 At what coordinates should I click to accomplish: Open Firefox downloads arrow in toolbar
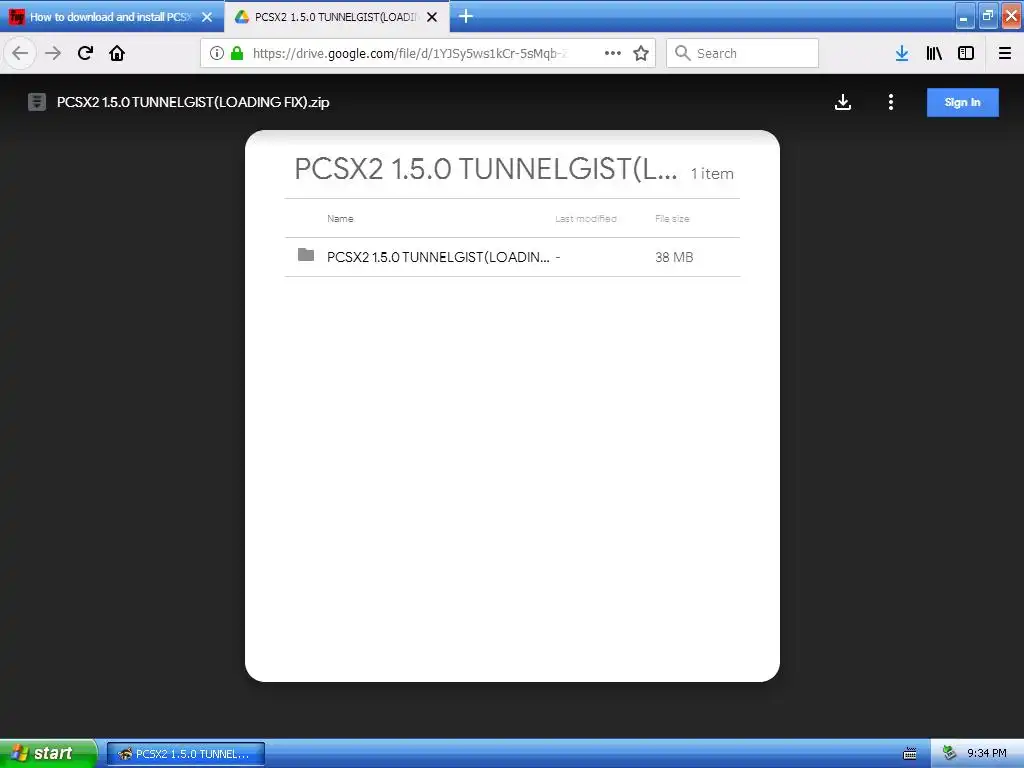click(902, 54)
